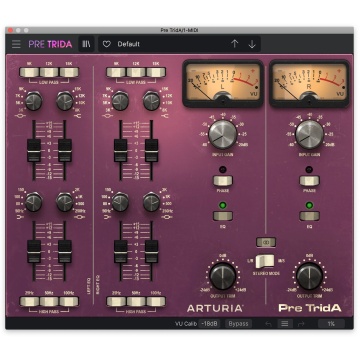Screen dimensions: 360x360
Task: Click the L channel Input Gain knob
Action: pyautogui.click(x=223, y=134)
